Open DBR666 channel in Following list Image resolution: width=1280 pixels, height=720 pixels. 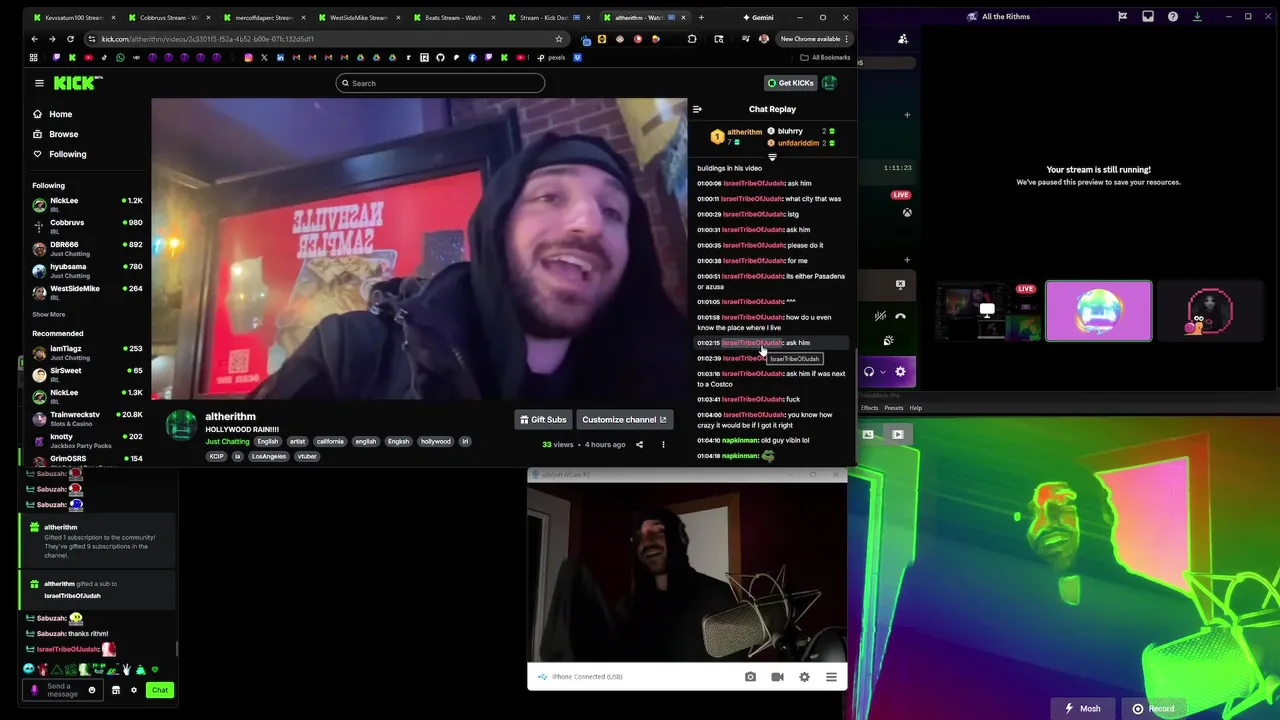[x=88, y=247]
